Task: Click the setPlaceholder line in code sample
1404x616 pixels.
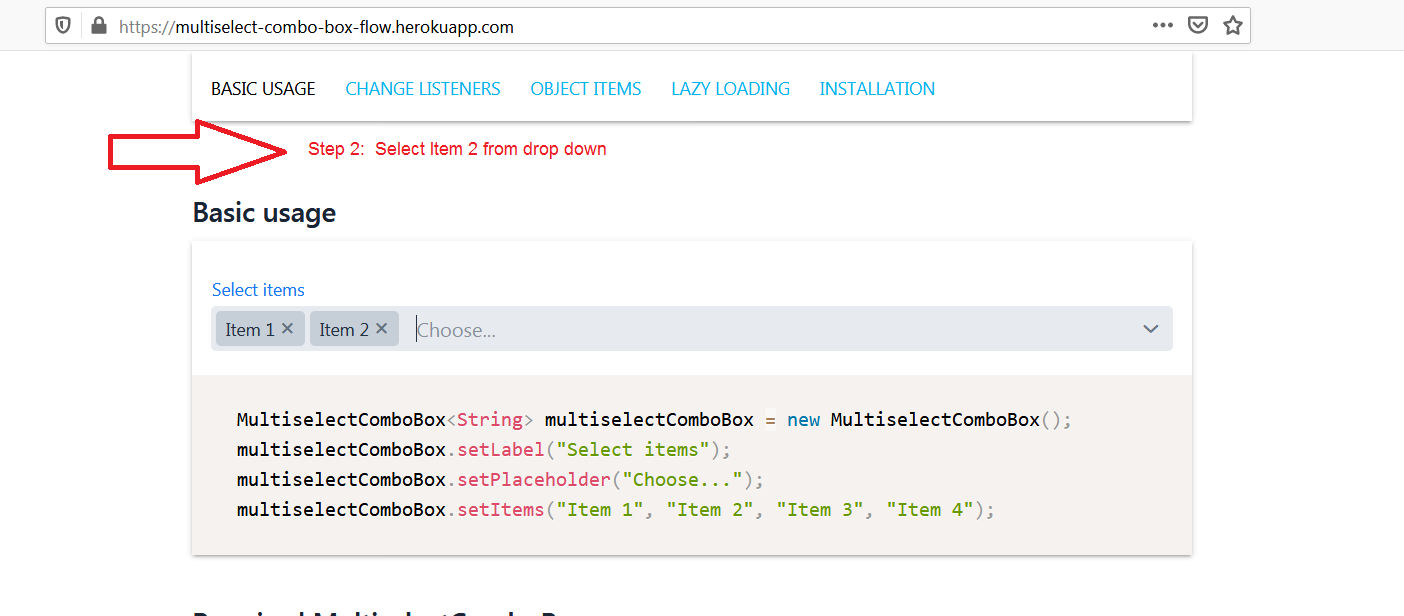Action: (500, 479)
